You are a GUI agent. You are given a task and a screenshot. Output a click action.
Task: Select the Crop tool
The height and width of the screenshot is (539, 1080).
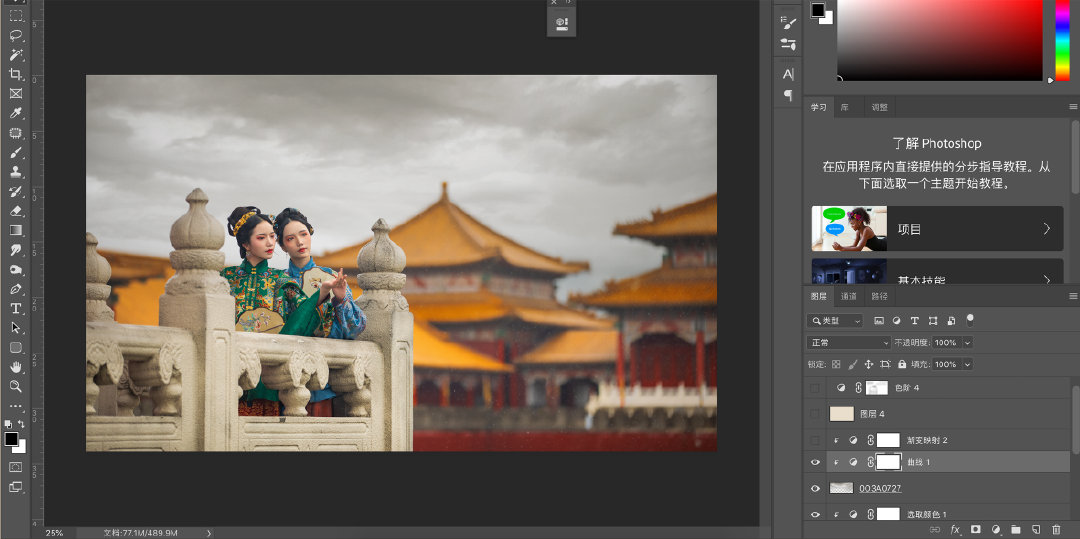[15, 74]
